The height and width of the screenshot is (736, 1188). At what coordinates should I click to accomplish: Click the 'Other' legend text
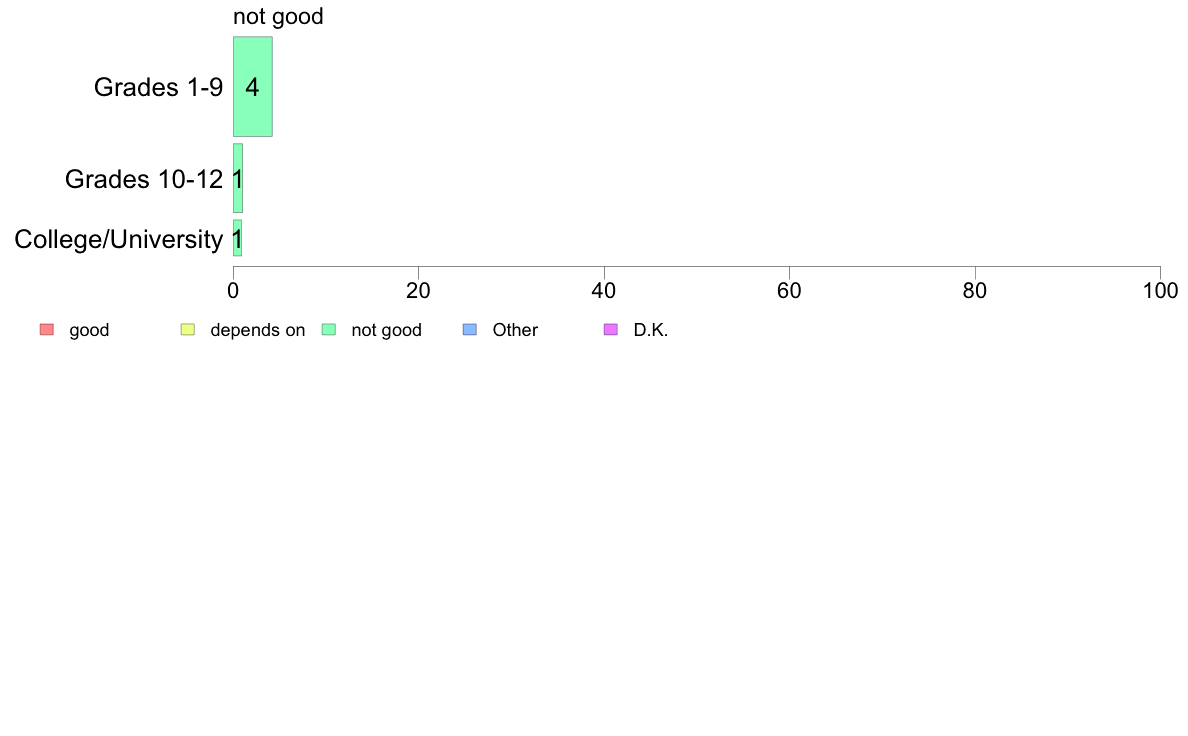click(515, 330)
